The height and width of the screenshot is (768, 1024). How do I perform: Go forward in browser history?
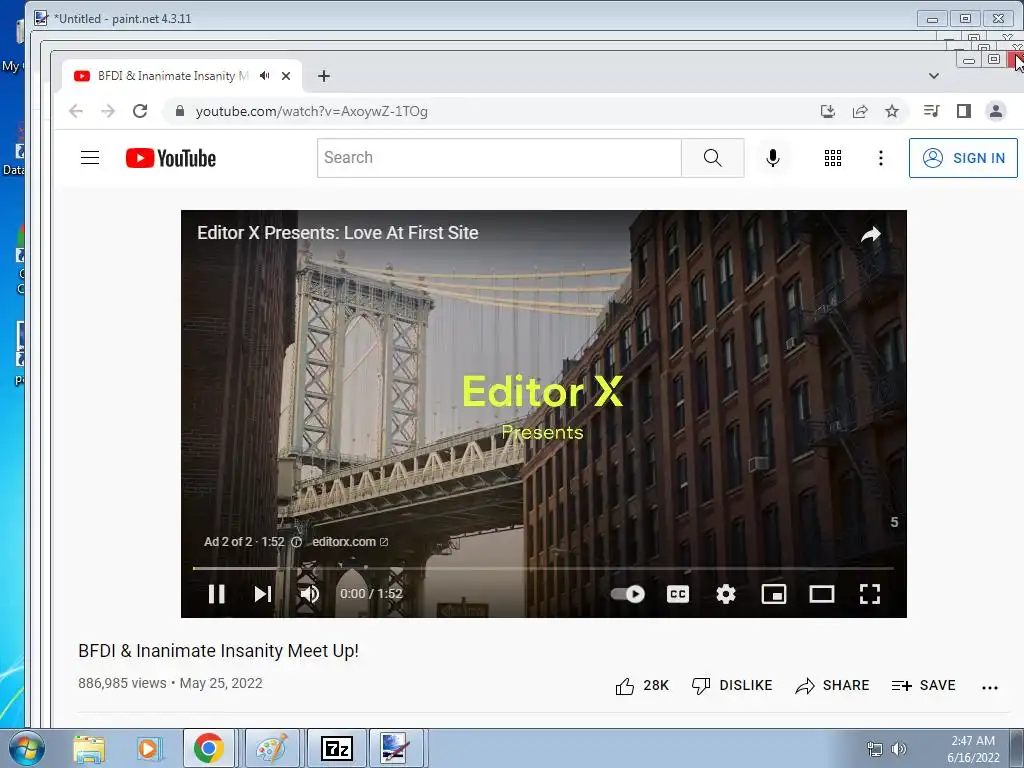(108, 111)
